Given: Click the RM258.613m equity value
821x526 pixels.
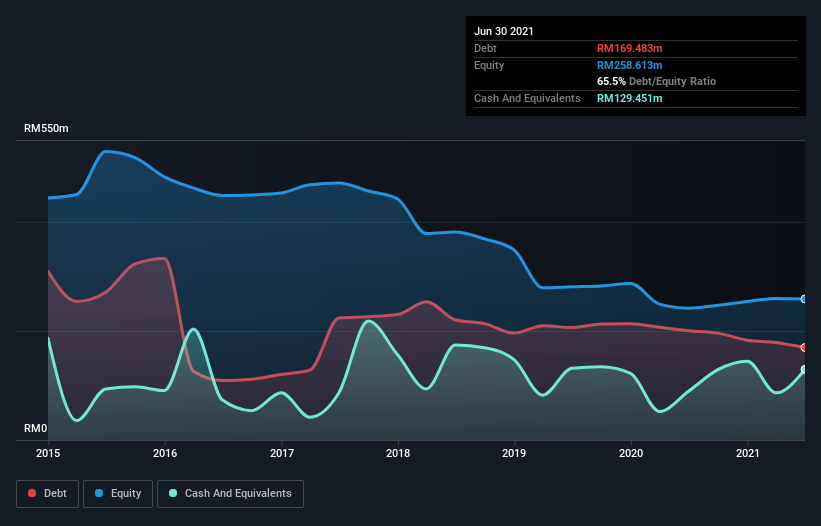Looking at the screenshot, I should click(629, 65).
